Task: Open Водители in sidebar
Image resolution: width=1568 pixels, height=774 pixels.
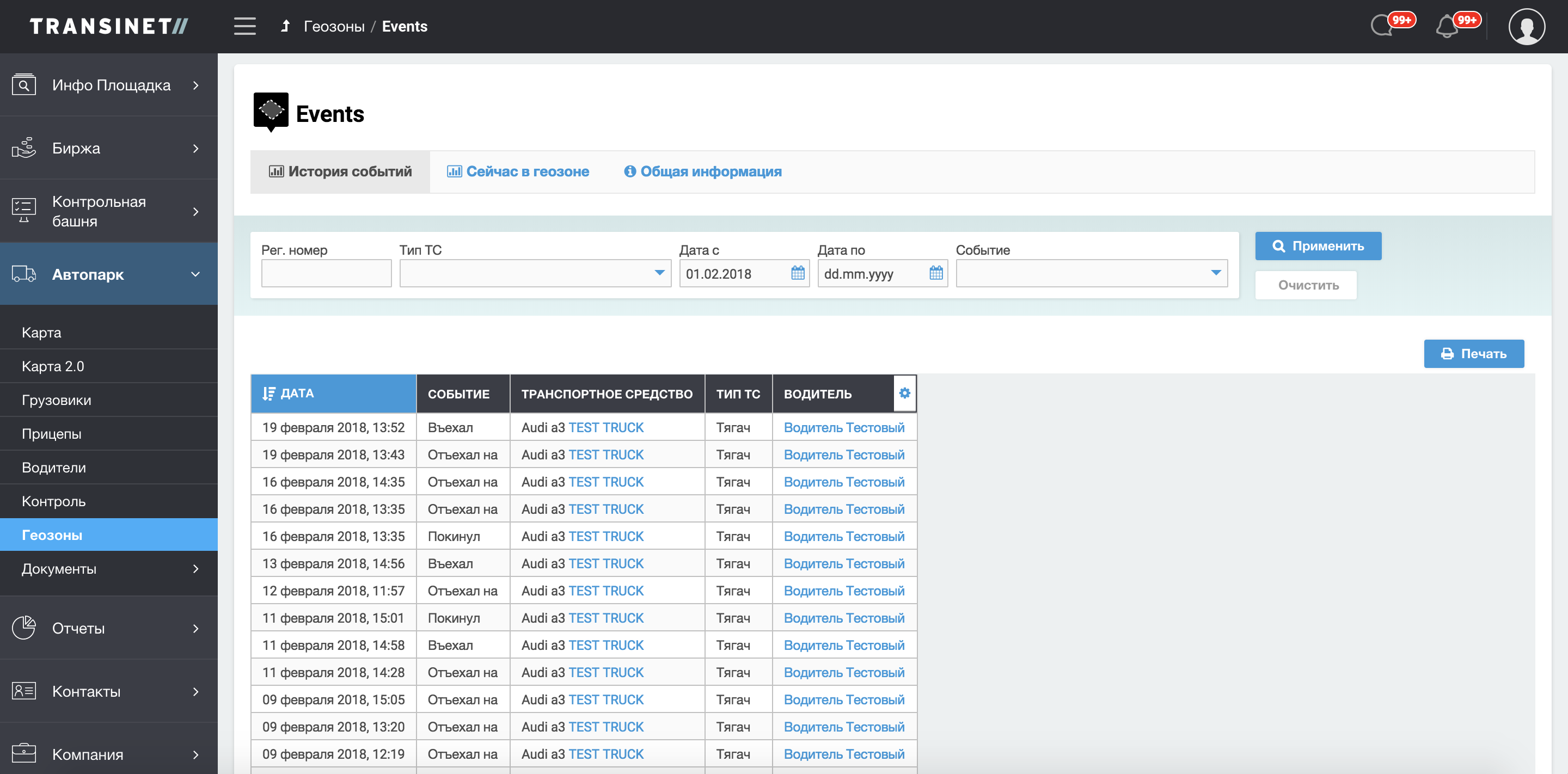Action: point(109,468)
